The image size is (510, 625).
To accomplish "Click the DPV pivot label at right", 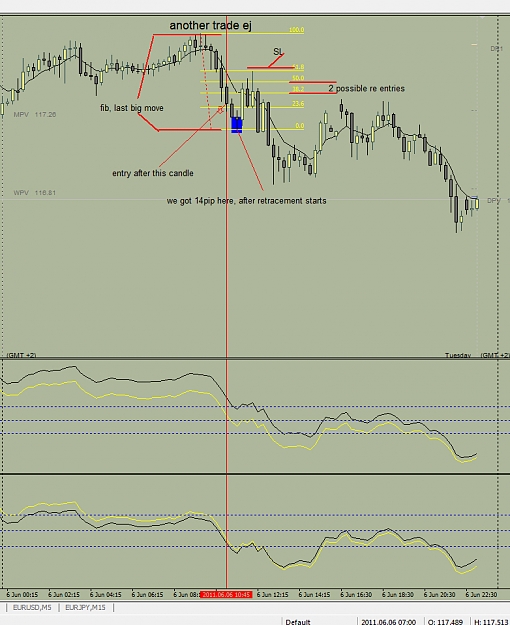I will tap(494, 200).
